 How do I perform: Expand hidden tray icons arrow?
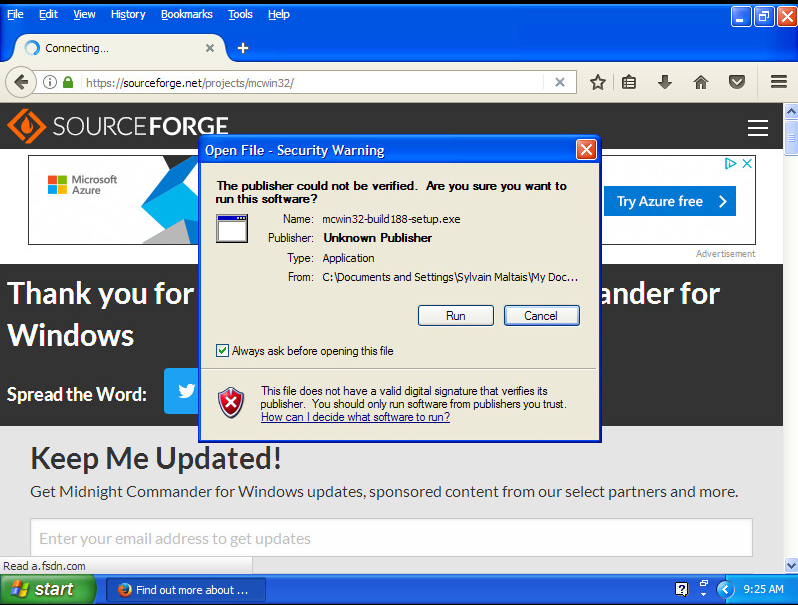[x=725, y=590]
